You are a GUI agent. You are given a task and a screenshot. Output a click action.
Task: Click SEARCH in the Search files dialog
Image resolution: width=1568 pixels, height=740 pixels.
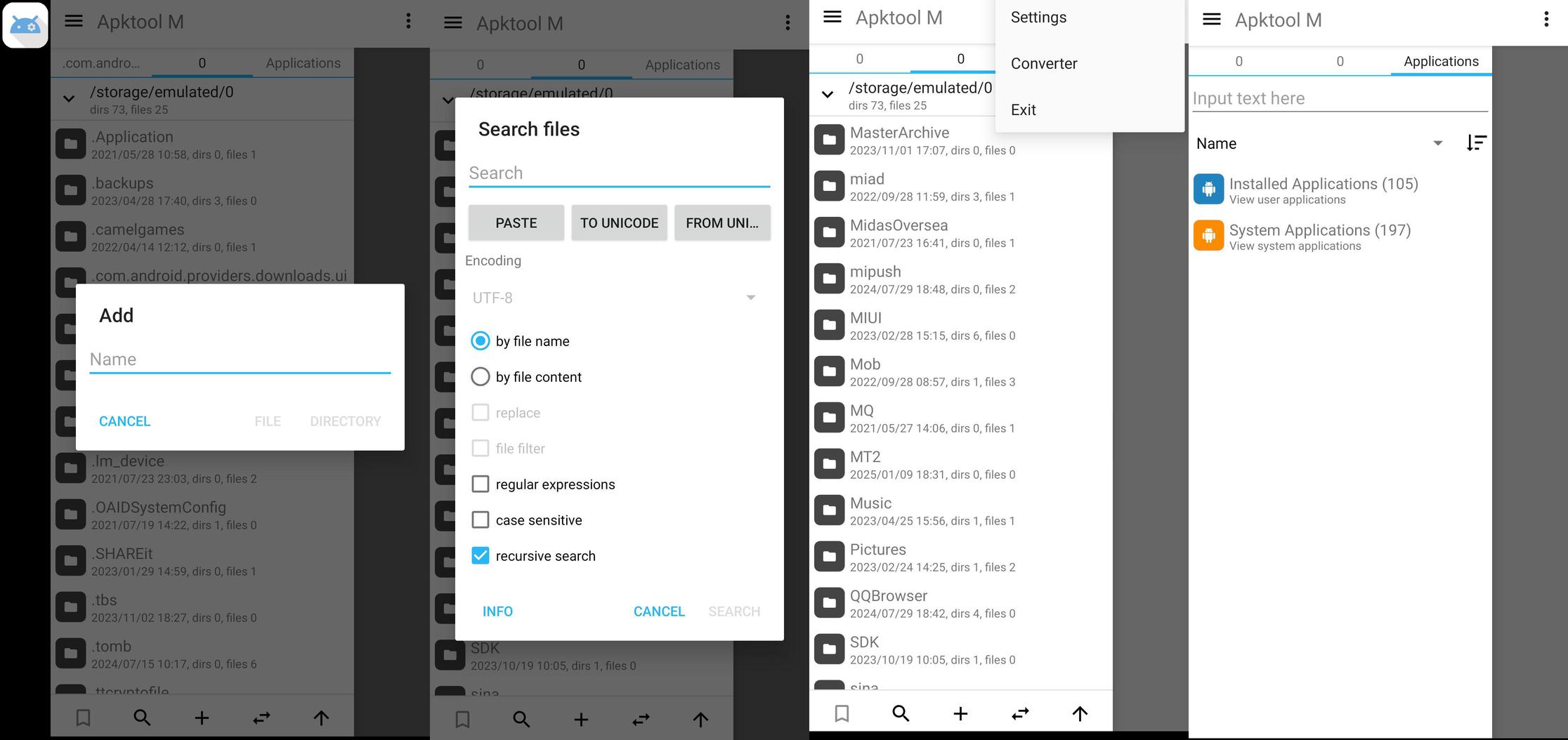(734, 612)
